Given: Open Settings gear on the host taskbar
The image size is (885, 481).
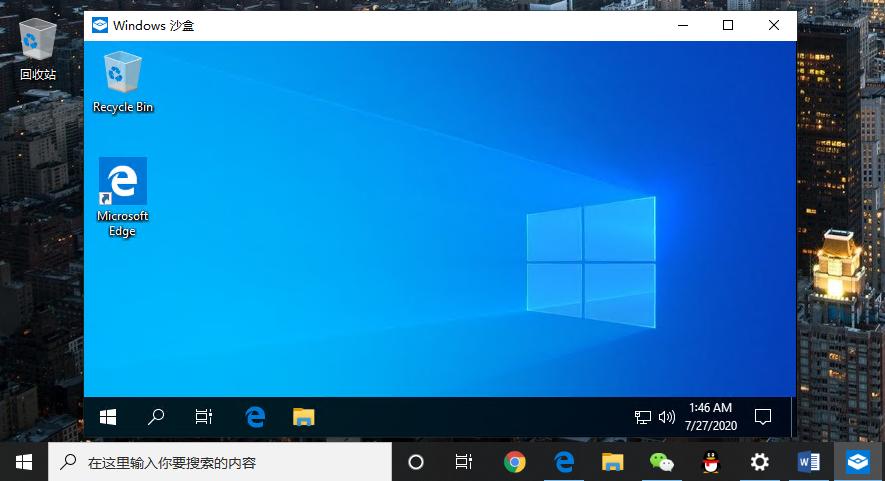Looking at the screenshot, I should coord(759,462).
